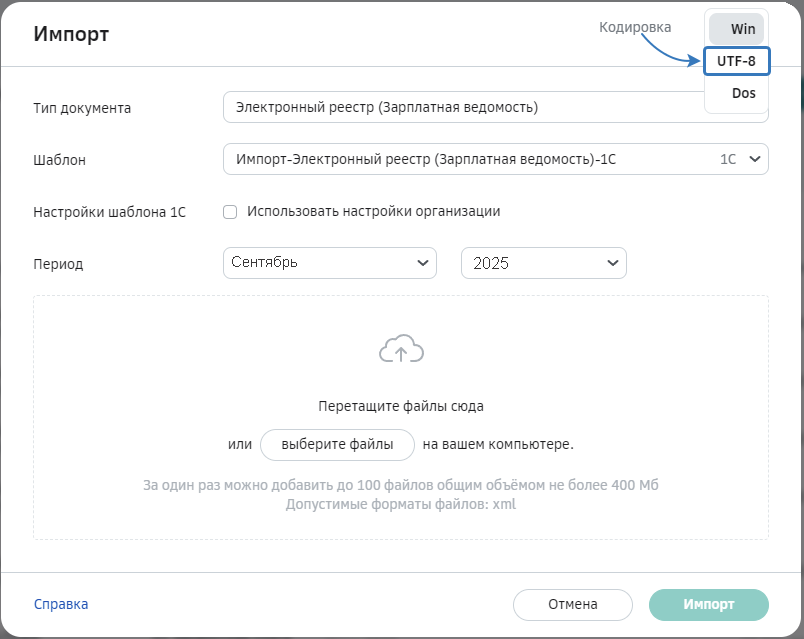Choose UTF-8 from the encoding list
This screenshot has width=804, height=639.
point(737,62)
